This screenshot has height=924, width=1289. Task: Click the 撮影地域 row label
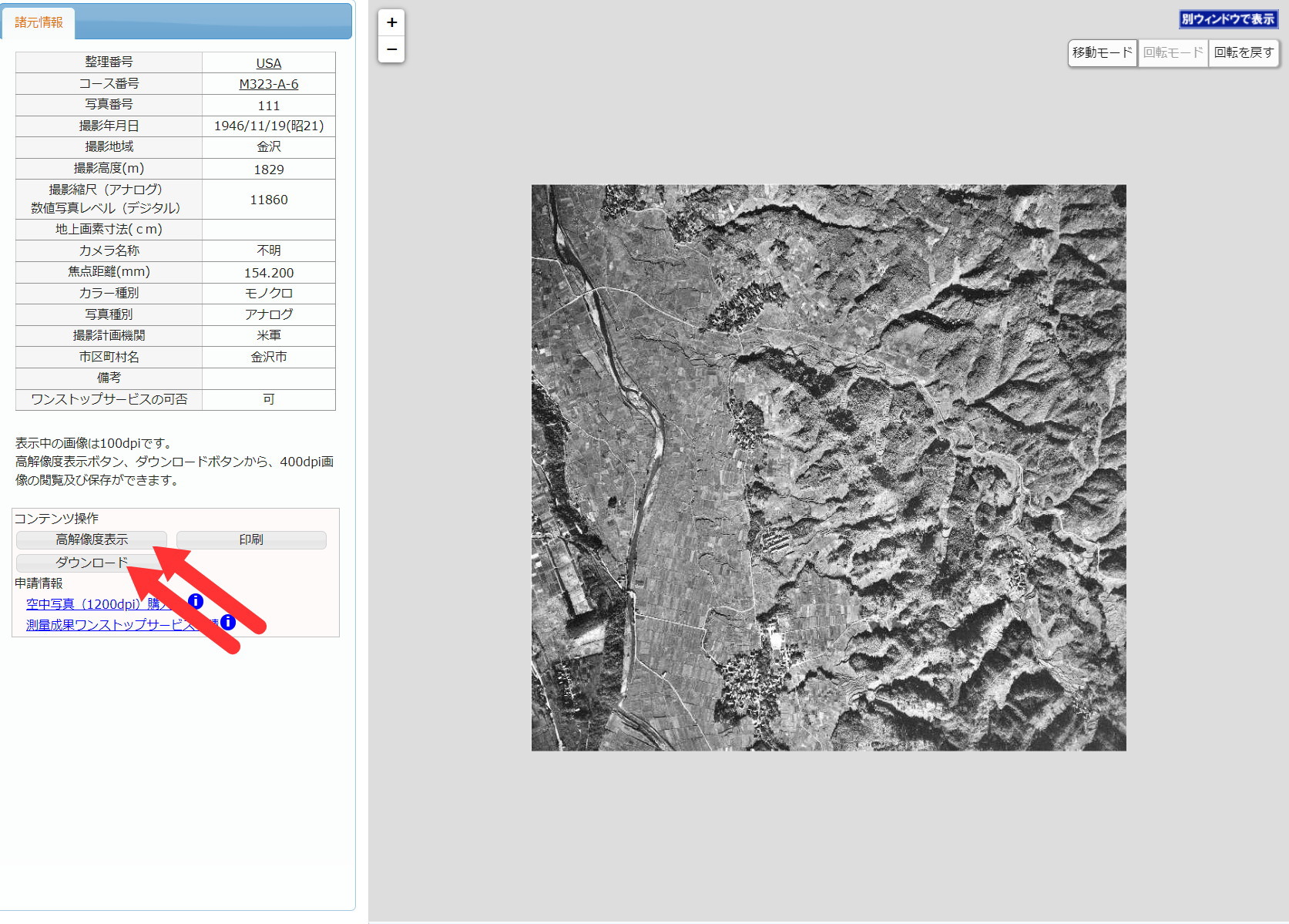pos(109,146)
